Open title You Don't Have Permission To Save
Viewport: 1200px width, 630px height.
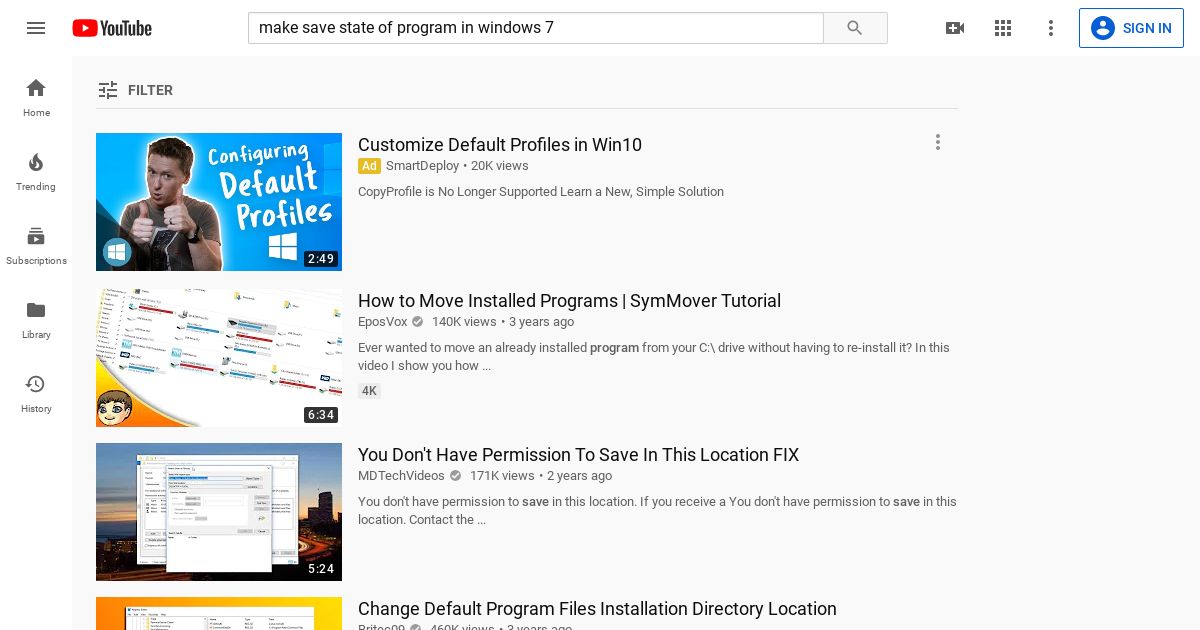pos(578,455)
